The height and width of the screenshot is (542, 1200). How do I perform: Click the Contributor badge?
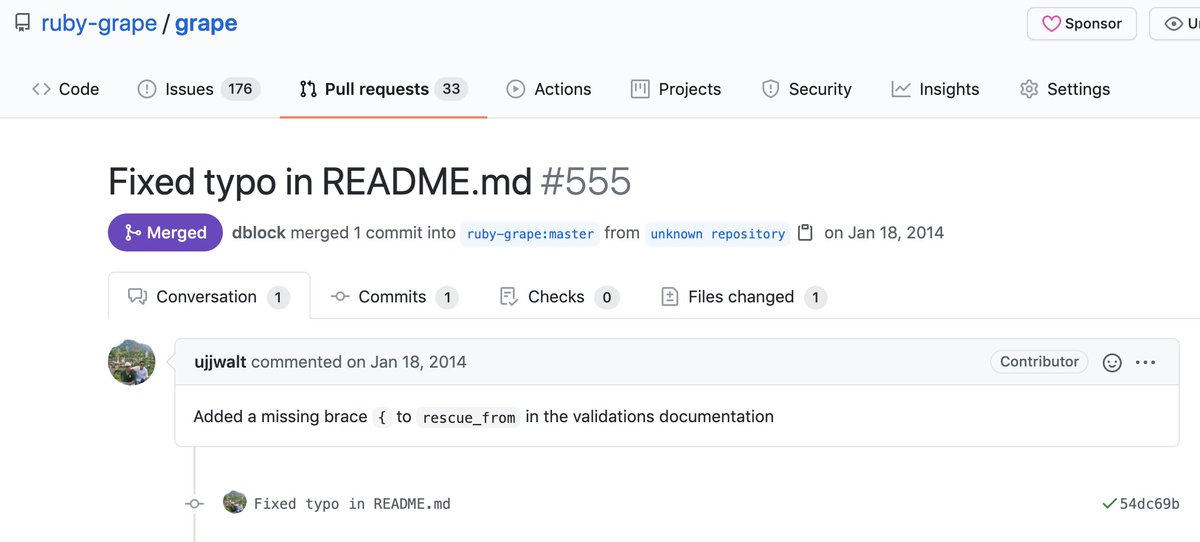1039,362
